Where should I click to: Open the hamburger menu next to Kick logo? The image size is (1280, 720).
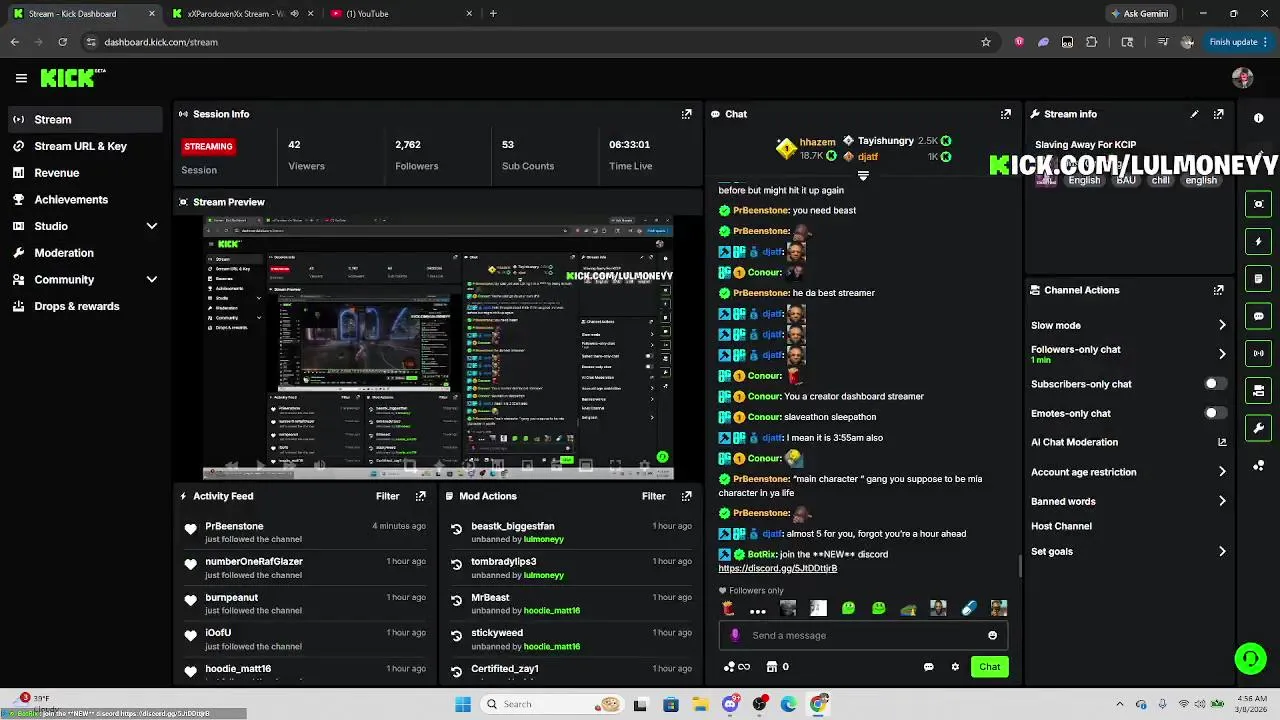(21, 78)
